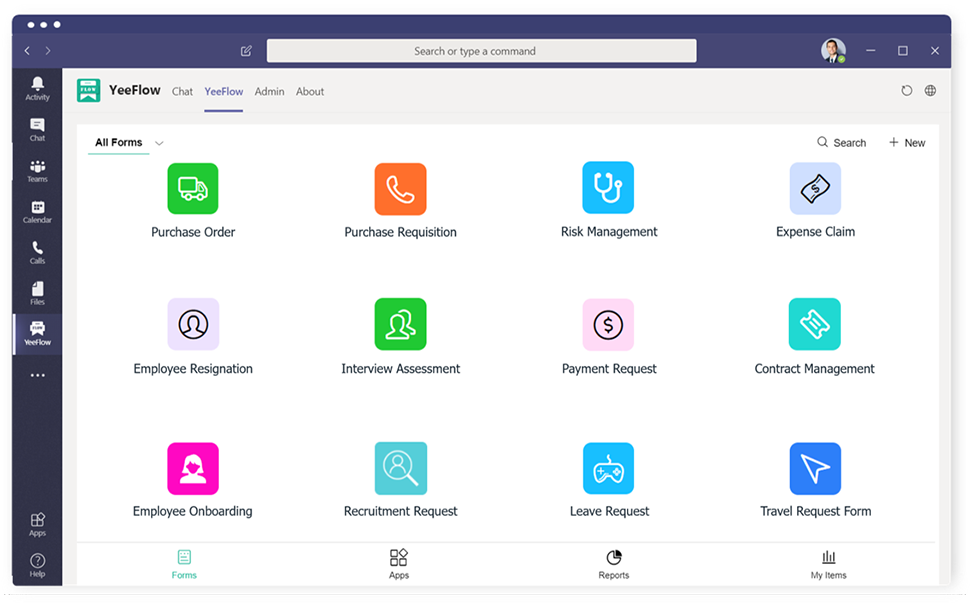This screenshot has width=970, height=603.
Task: Click the Interview Assessment label
Action: click(x=400, y=369)
